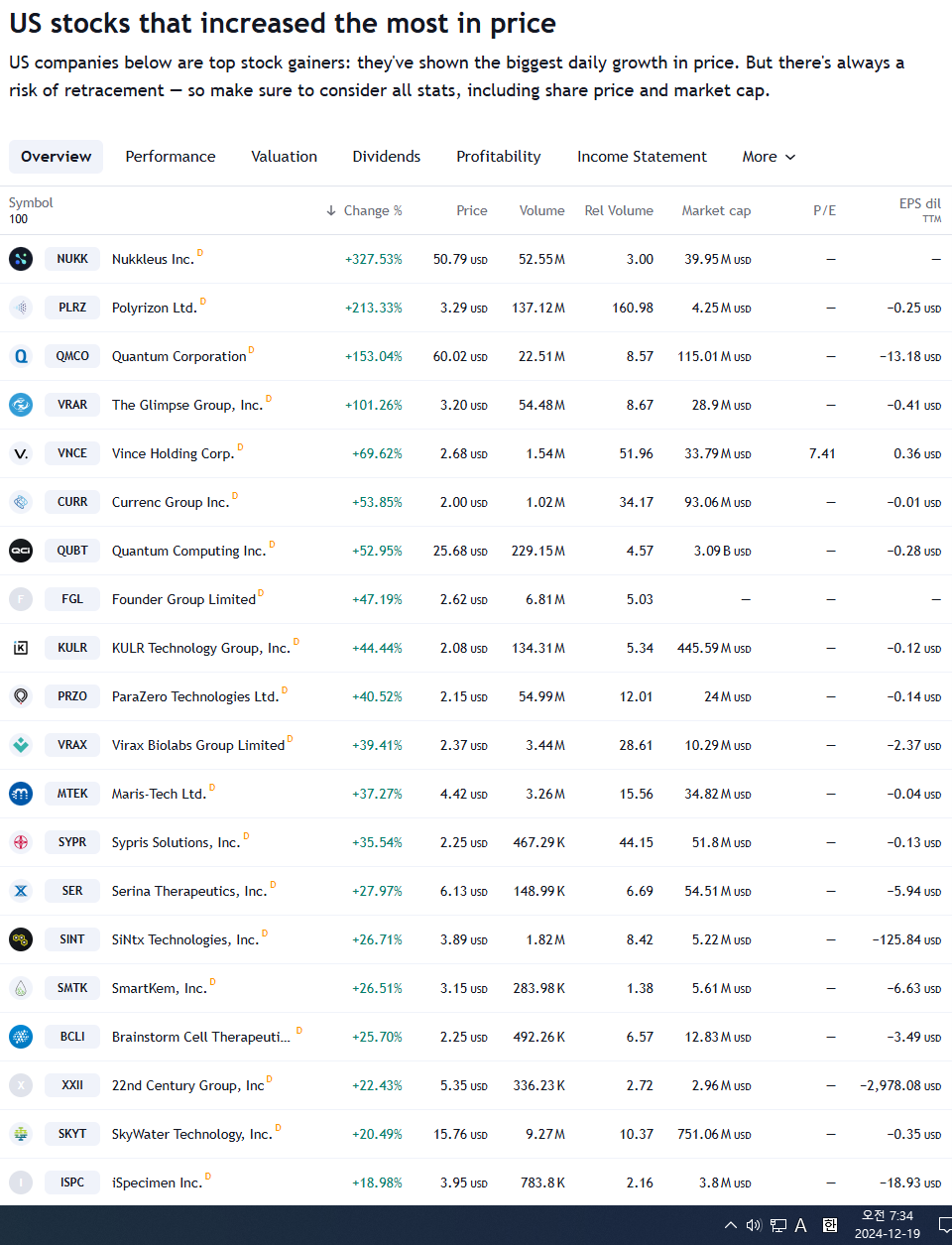Click the ParaZero Technologies logo icon

pos(21,696)
